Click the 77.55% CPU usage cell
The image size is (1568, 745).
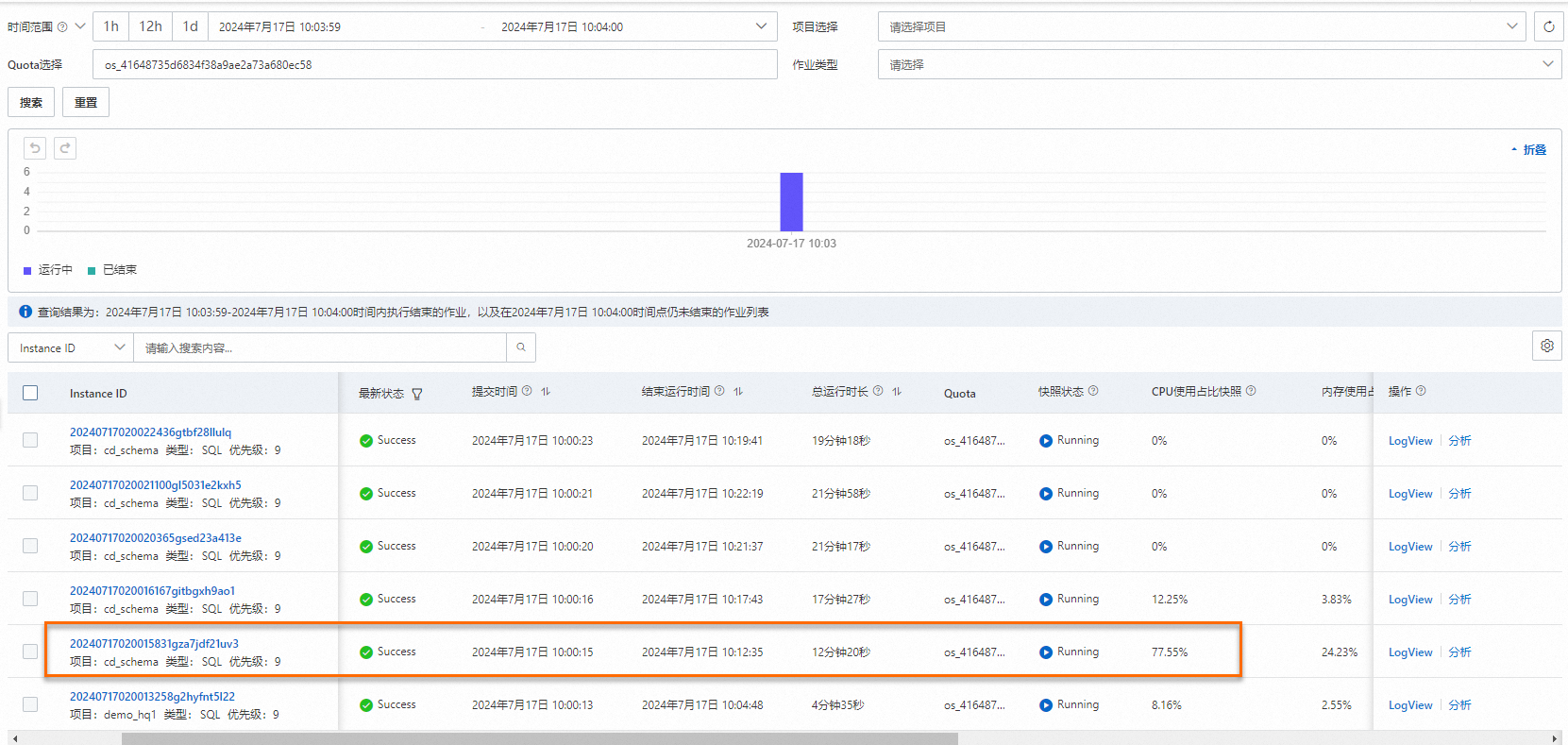(x=1170, y=652)
